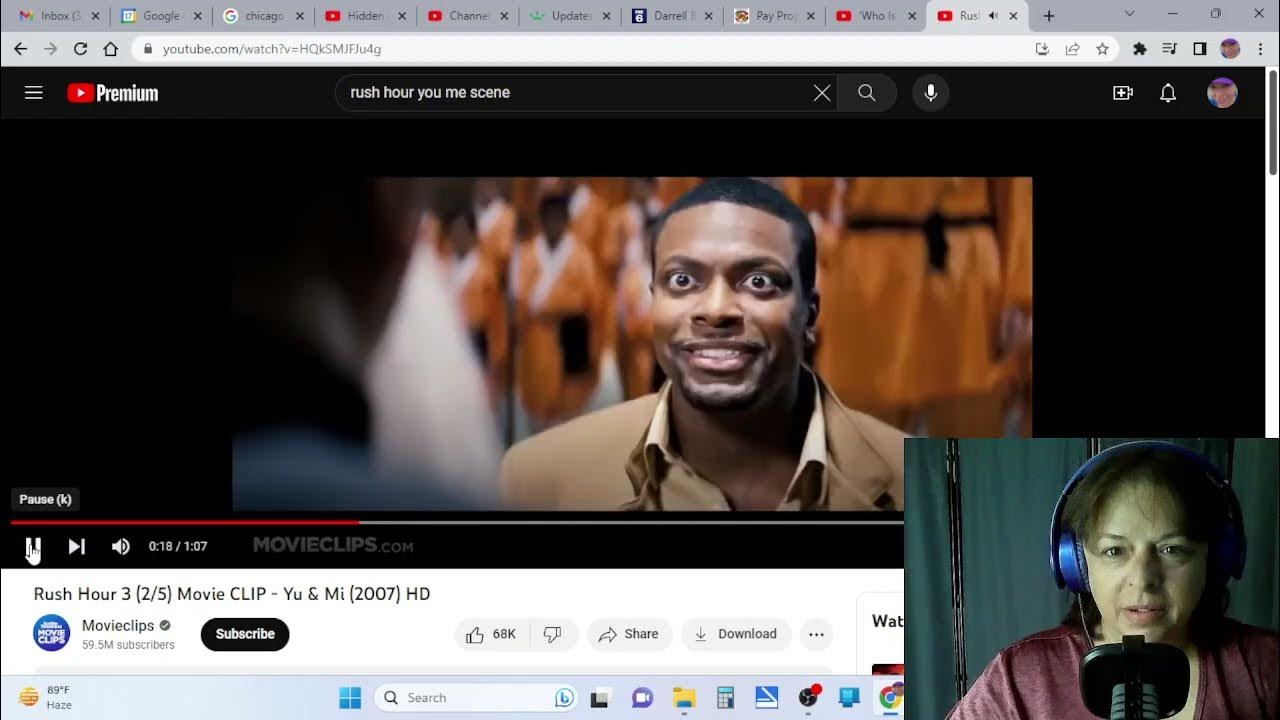1280x720 pixels.
Task: Switch to the Google Calendar tab
Action: (160, 16)
